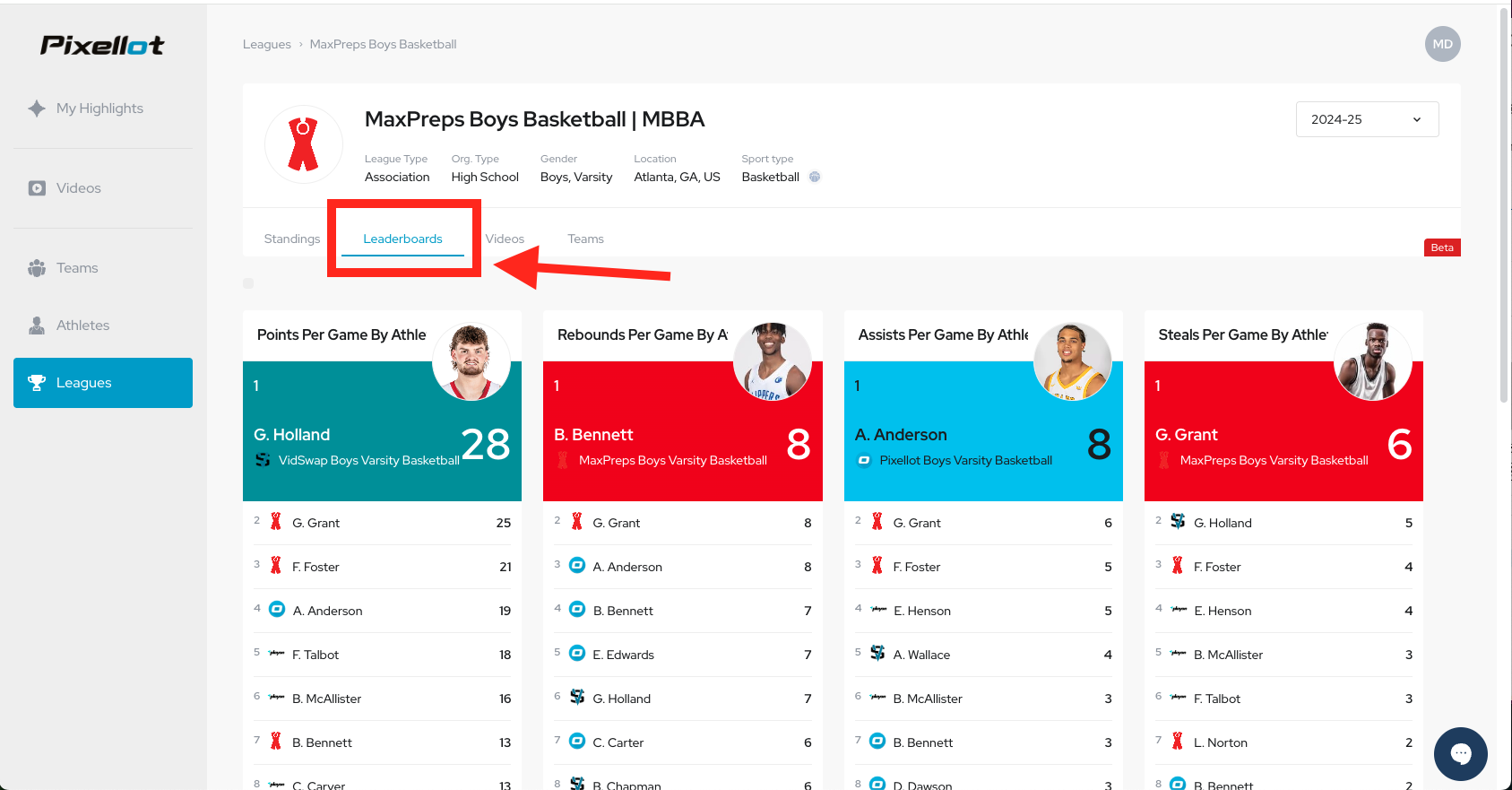The height and width of the screenshot is (790, 1512).
Task: Switch to the Standings tab
Action: [292, 239]
